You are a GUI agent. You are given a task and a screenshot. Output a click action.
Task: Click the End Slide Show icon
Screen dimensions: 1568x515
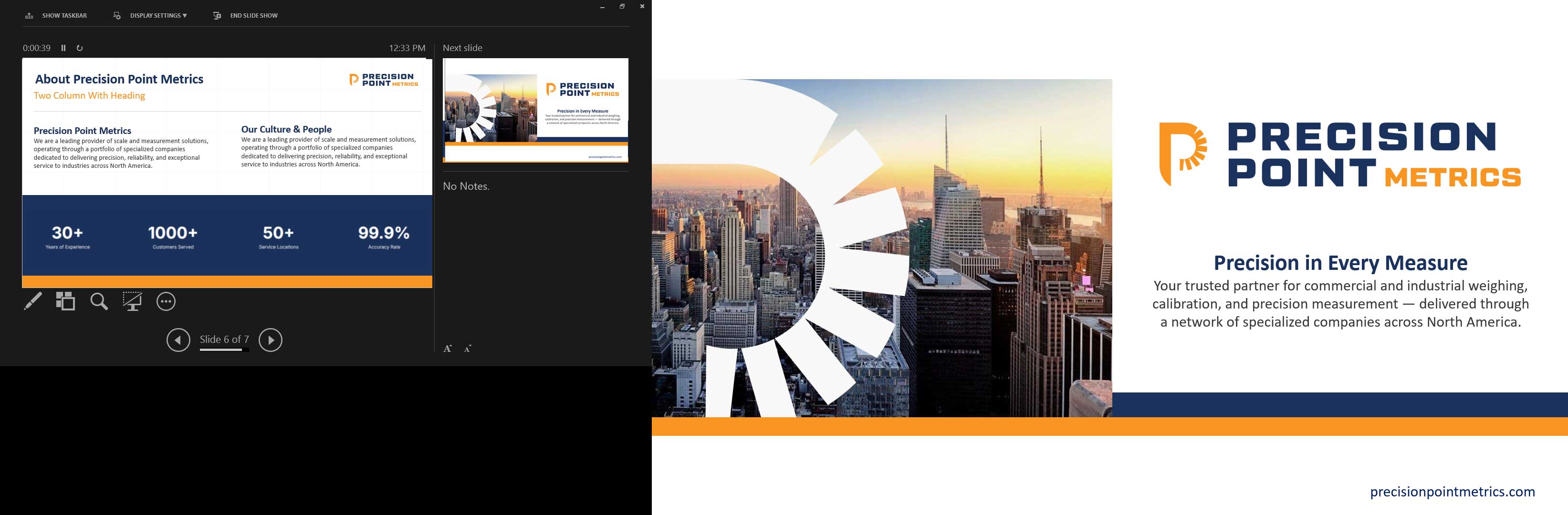217,15
